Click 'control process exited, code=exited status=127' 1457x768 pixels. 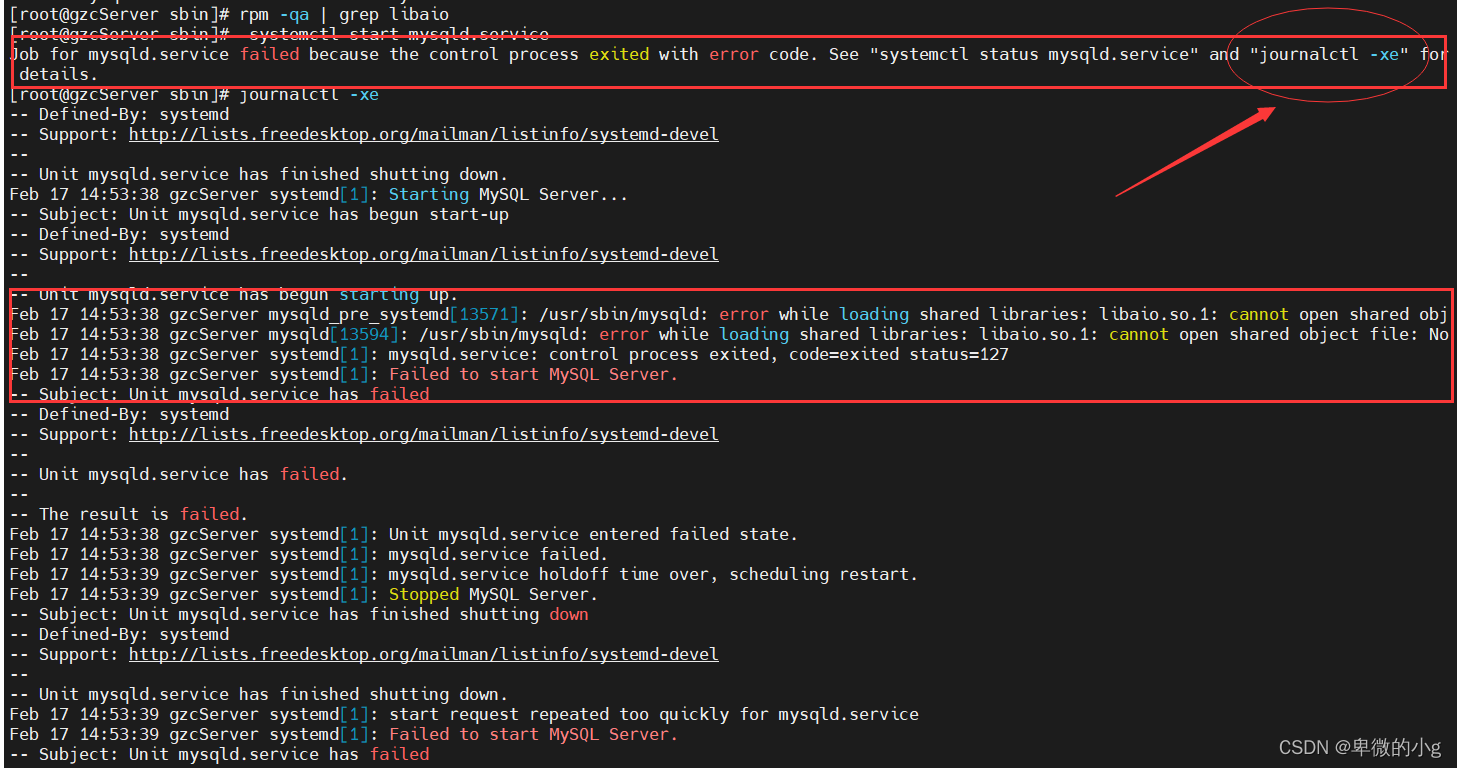coord(778,354)
